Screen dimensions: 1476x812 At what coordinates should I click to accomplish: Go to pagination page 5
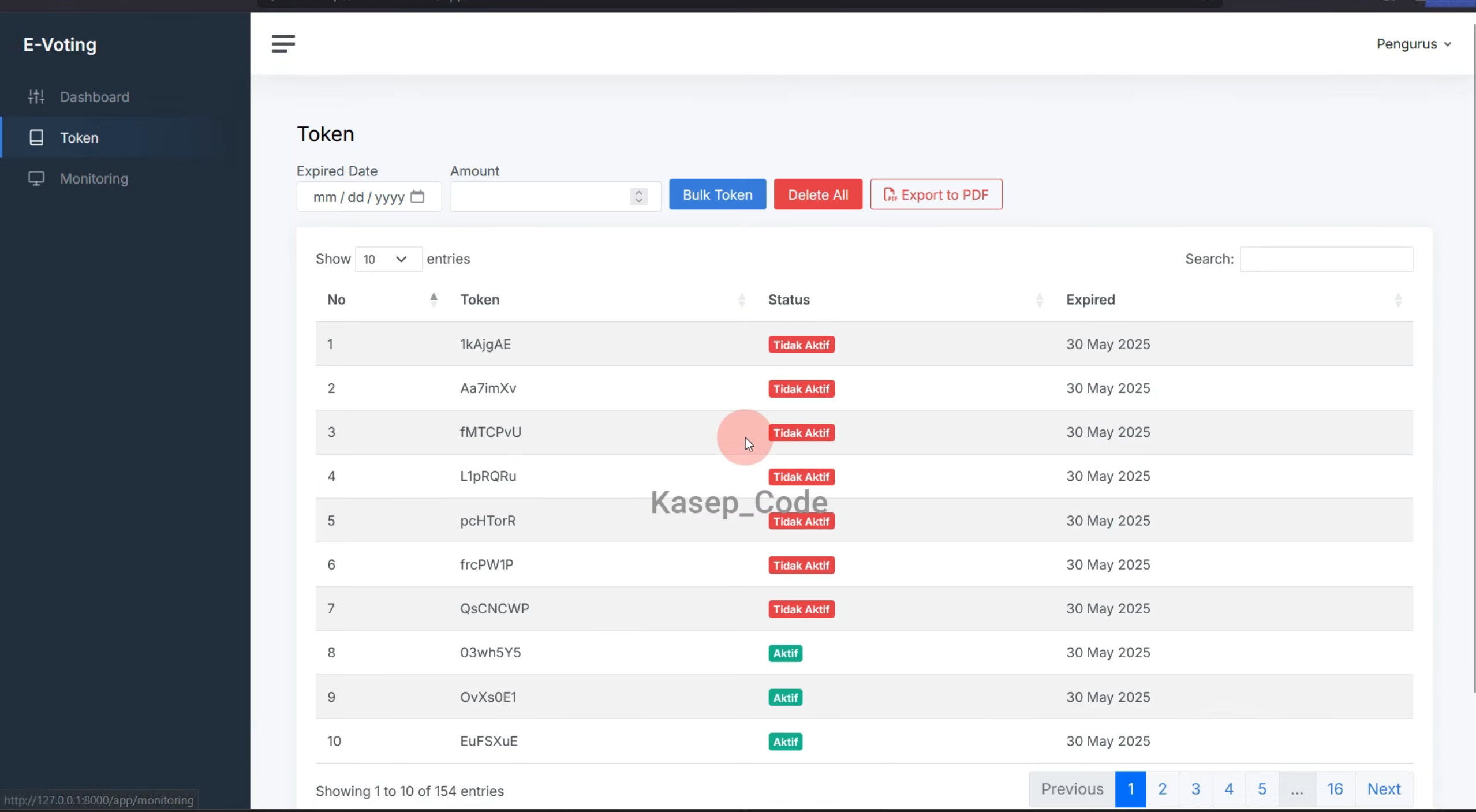tap(1262, 789)
